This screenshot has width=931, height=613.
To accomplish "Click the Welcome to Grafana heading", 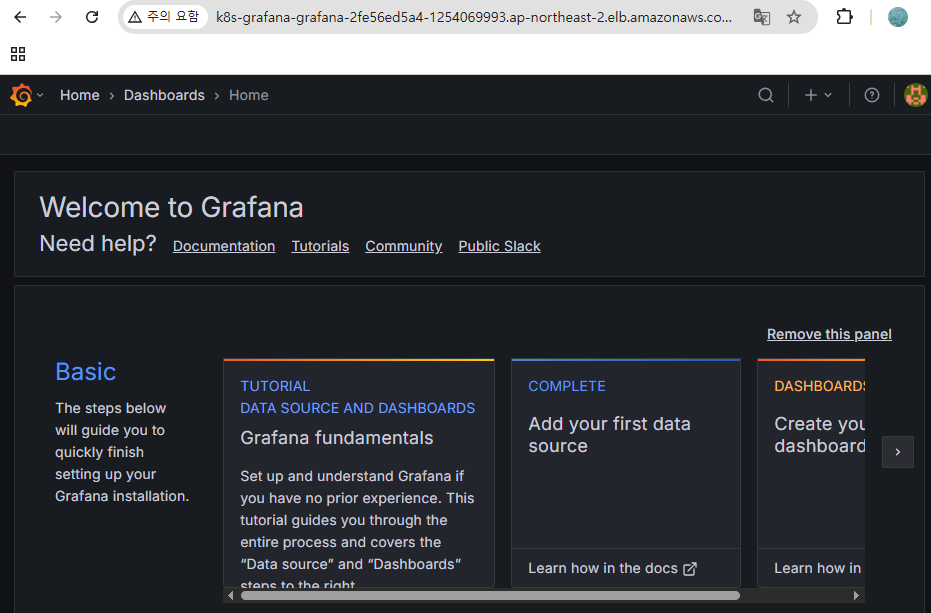I will [x=171, y=207].
